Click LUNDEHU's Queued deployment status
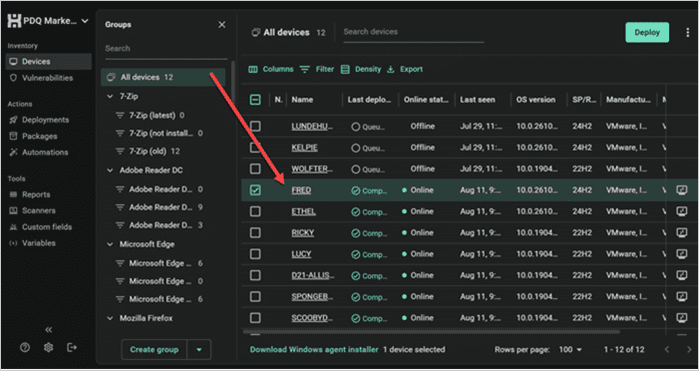 [368, 127]
